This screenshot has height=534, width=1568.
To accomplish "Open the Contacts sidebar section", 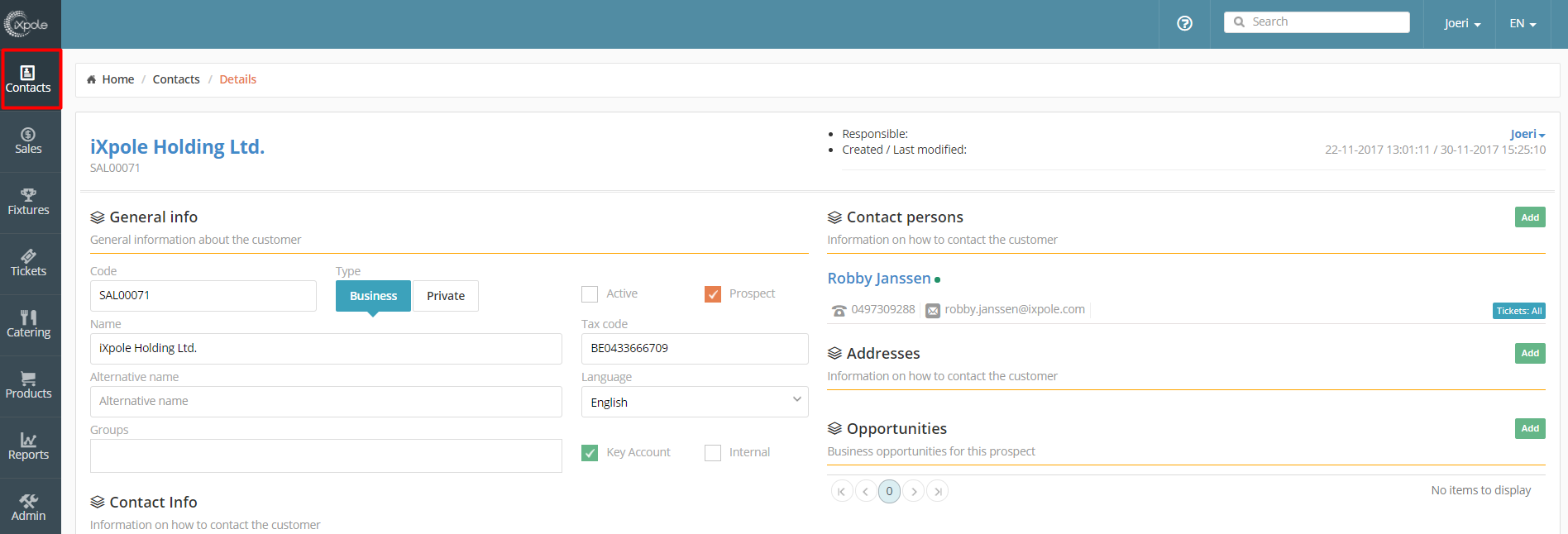I will (30, 79).
